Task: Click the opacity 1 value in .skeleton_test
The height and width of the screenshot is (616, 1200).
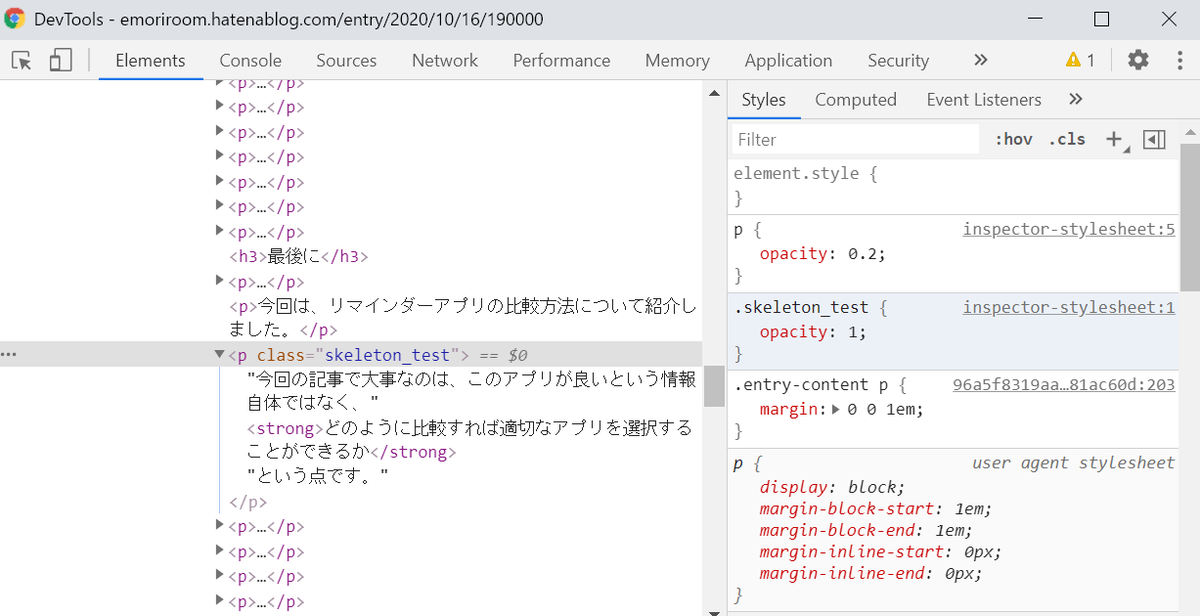Action: pos(853,331)
